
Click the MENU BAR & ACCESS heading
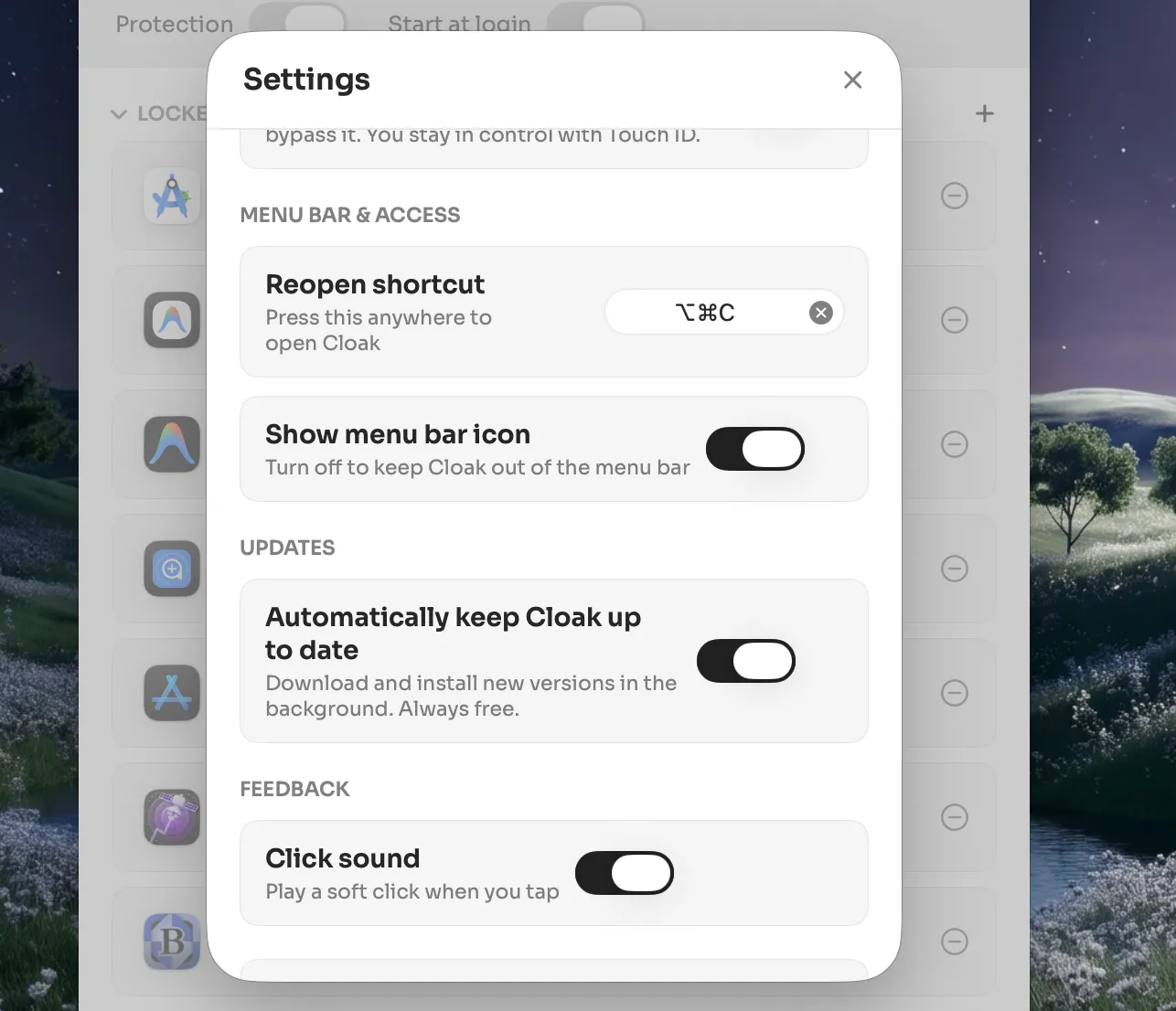[x=350, y=215]
